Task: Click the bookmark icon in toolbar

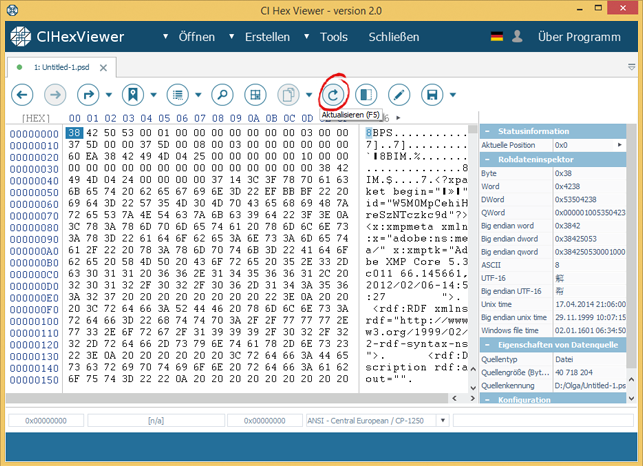Action: coord(133,95)
